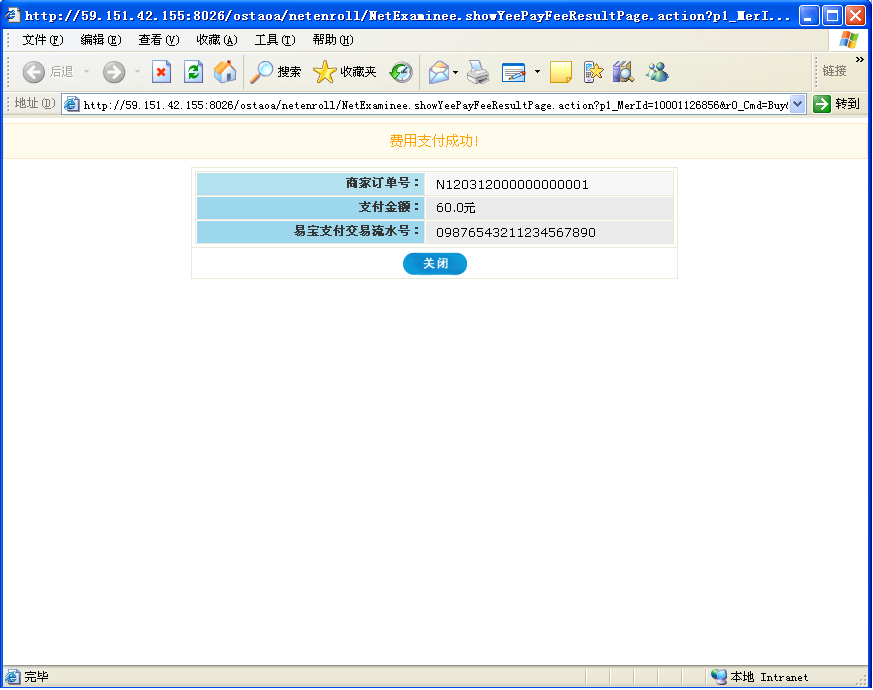The height and width of the screenshot is (690, 873).
Task: Open the 工具(T) menu
Action: coord(275,40)
